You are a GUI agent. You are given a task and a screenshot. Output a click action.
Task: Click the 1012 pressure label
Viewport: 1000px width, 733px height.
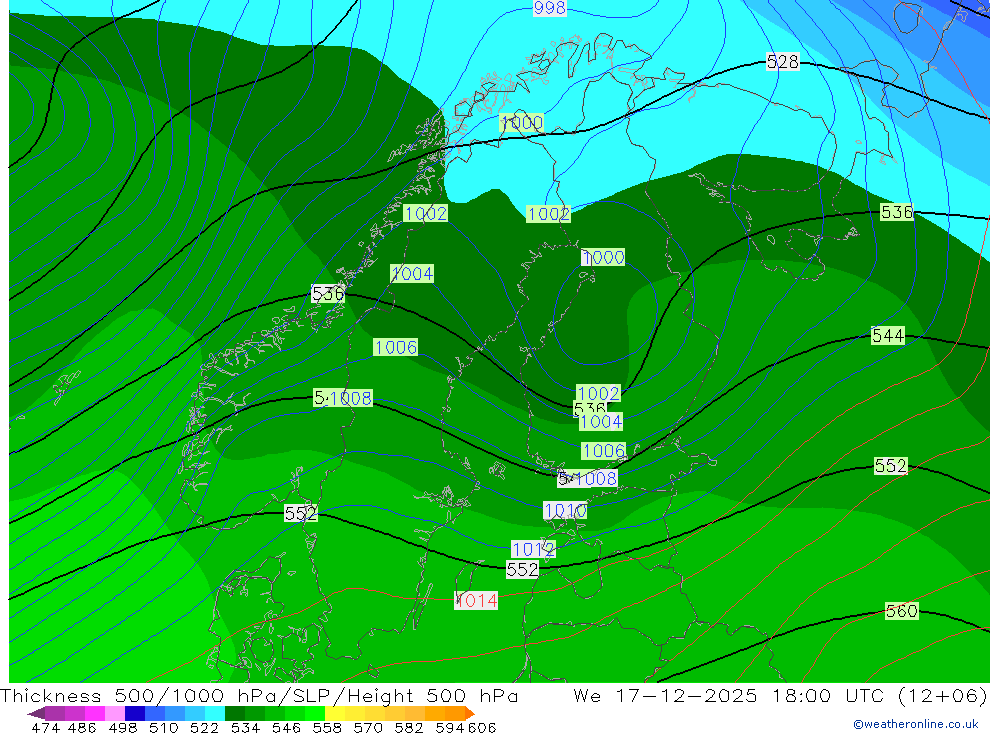pyautogui.click(x=533, y=549)
